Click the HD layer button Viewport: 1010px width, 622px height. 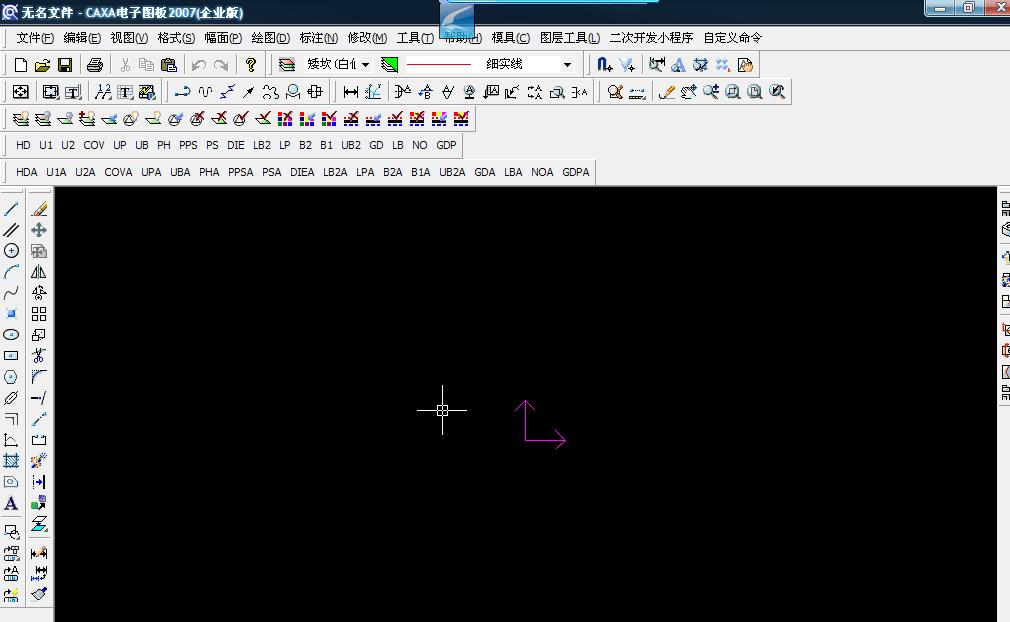click(23, 146)
